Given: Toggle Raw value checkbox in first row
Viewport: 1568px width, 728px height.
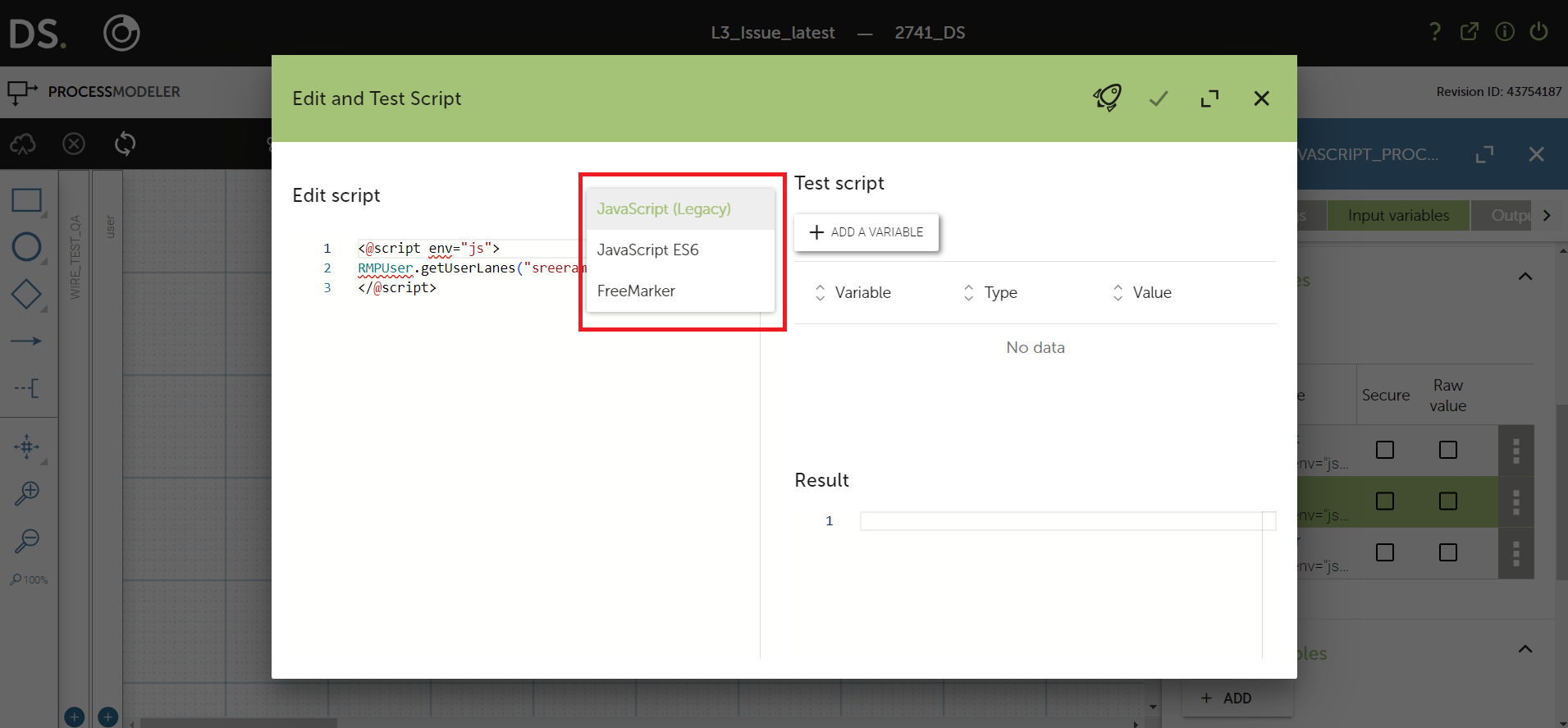Looking at the screenshot, I should [x=1448, y=450].
